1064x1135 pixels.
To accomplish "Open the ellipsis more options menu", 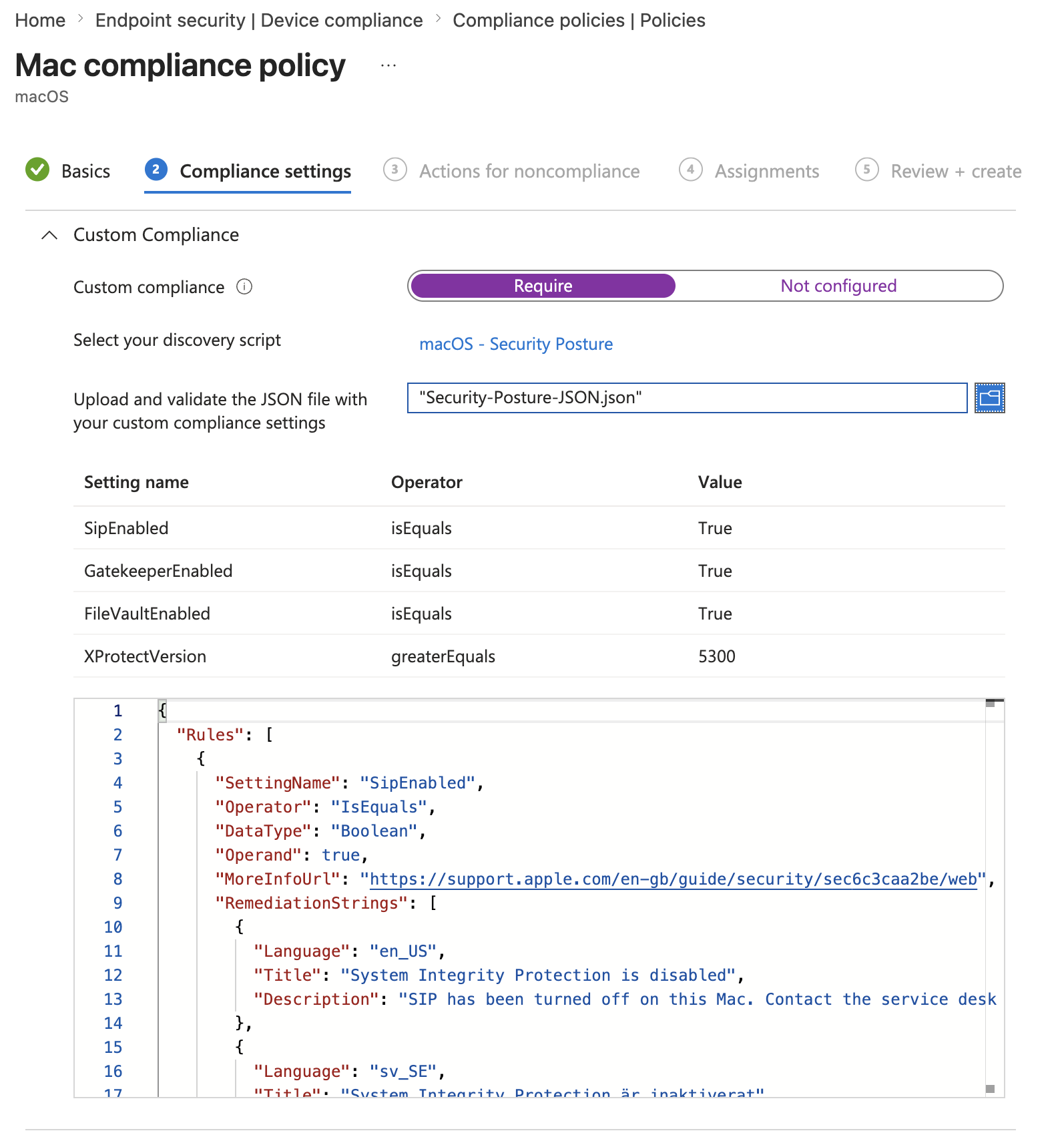I will pyautogui.click(x=388, y=65).
